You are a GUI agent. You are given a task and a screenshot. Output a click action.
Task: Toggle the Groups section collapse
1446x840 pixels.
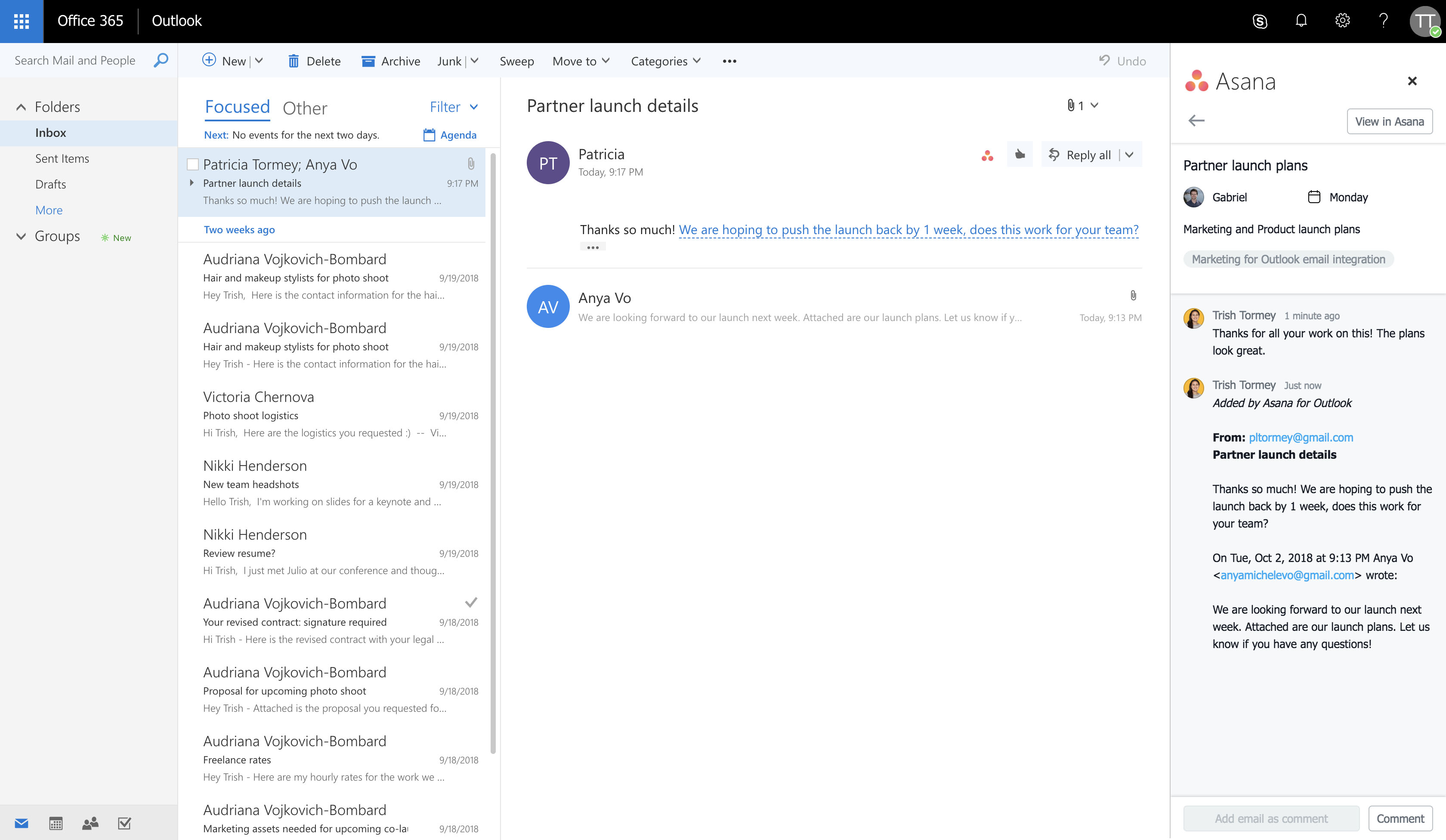click(x=20, y=237)
